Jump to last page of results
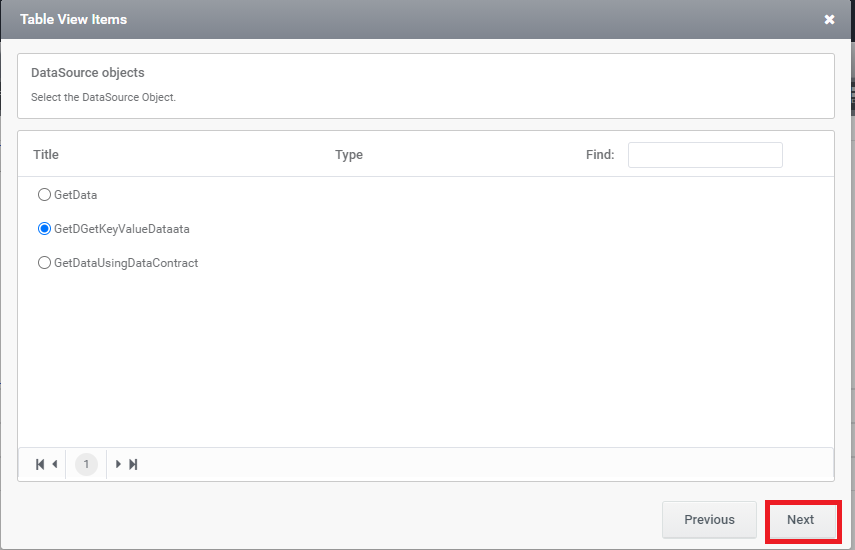 click(x=133, y=464)
